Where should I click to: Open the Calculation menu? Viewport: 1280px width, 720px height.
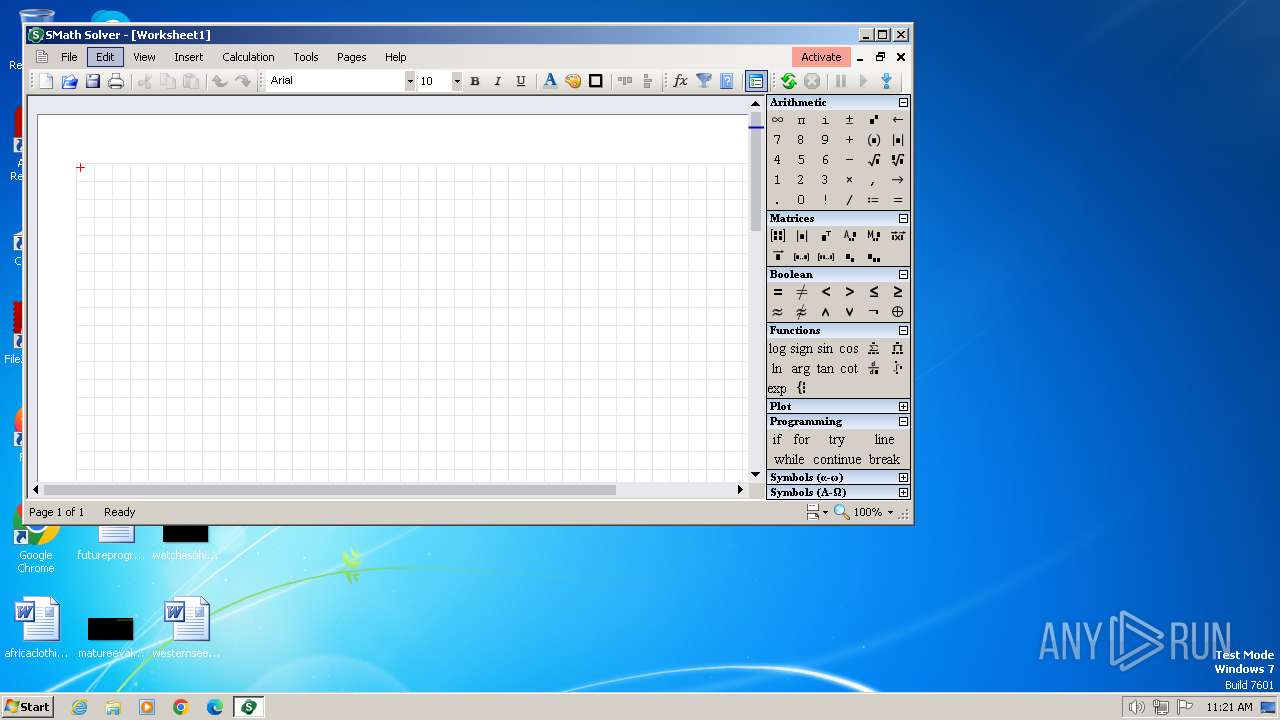[x=248, y=57]
